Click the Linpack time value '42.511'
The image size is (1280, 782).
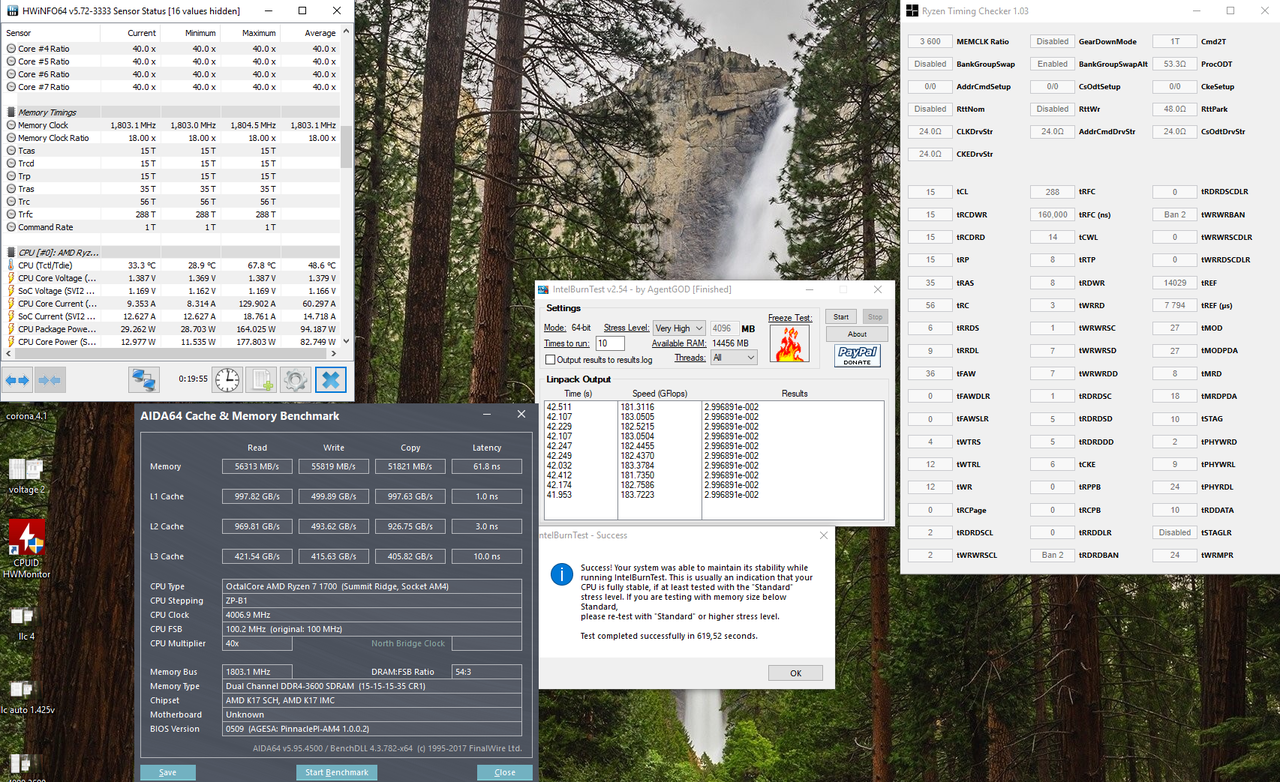[559, 407]
